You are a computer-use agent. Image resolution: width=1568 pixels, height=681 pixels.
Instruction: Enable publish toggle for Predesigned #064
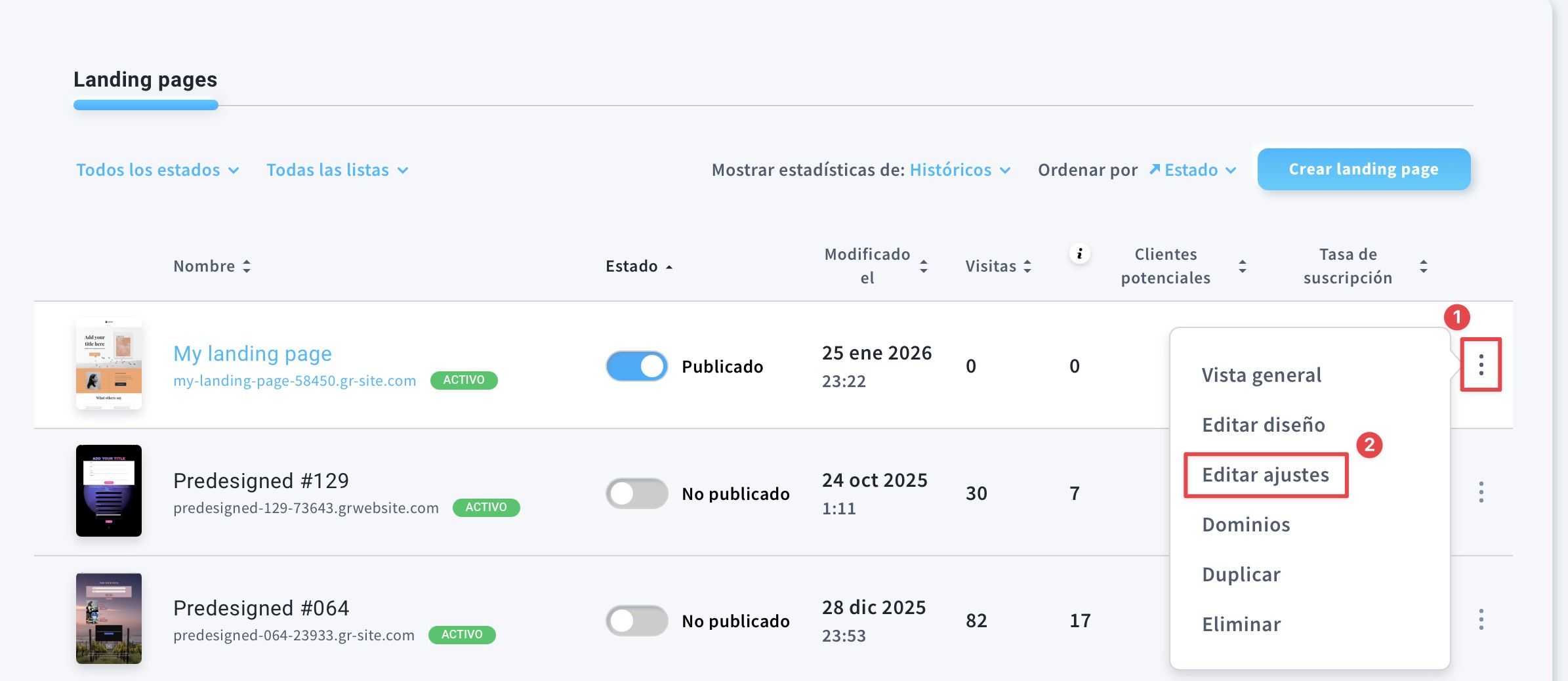[x=636, y=621]
